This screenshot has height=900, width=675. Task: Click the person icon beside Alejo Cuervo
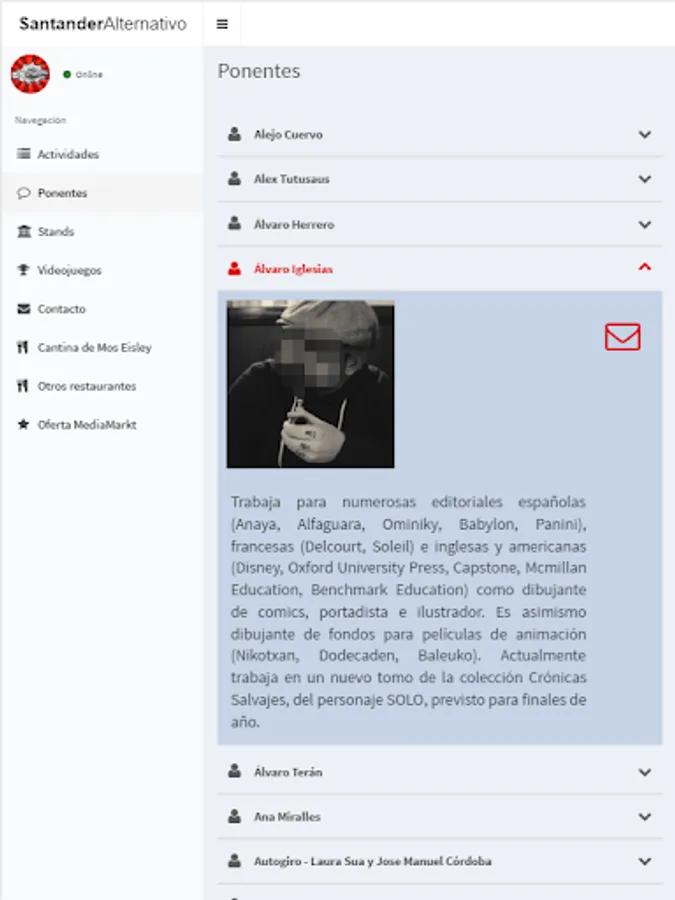tap(234, 134)
